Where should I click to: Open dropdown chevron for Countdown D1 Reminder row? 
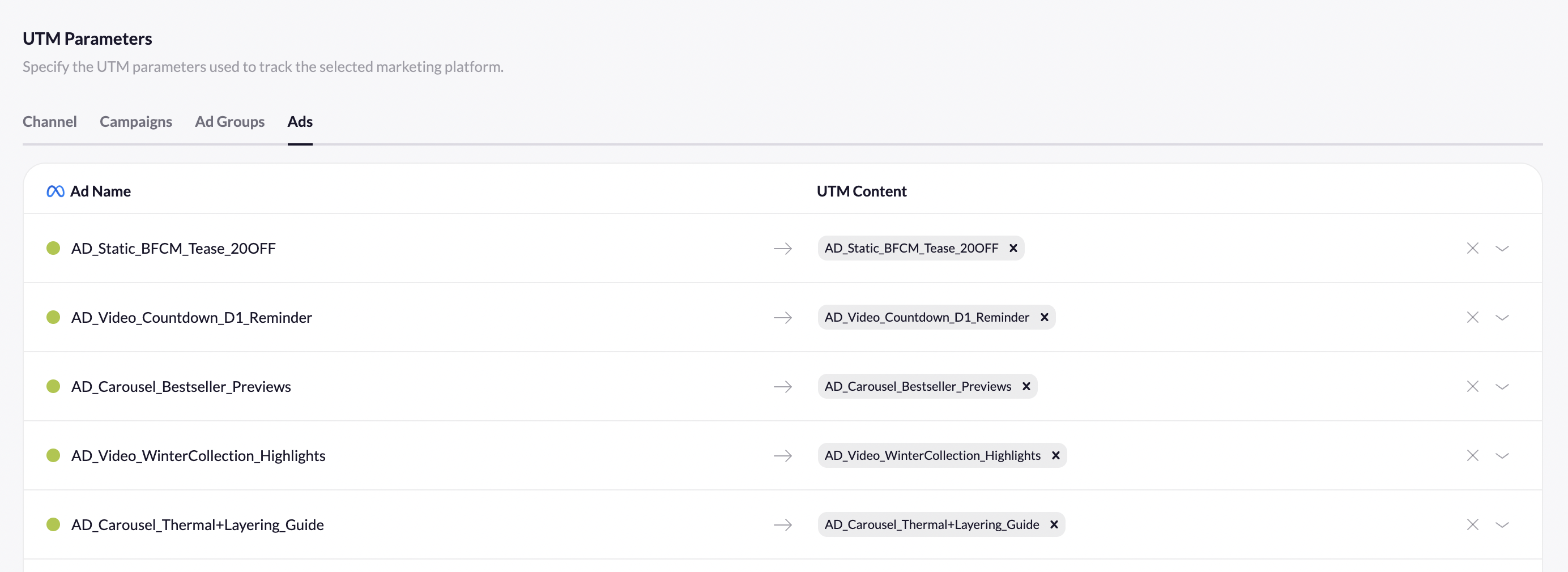coord(1502,318)
